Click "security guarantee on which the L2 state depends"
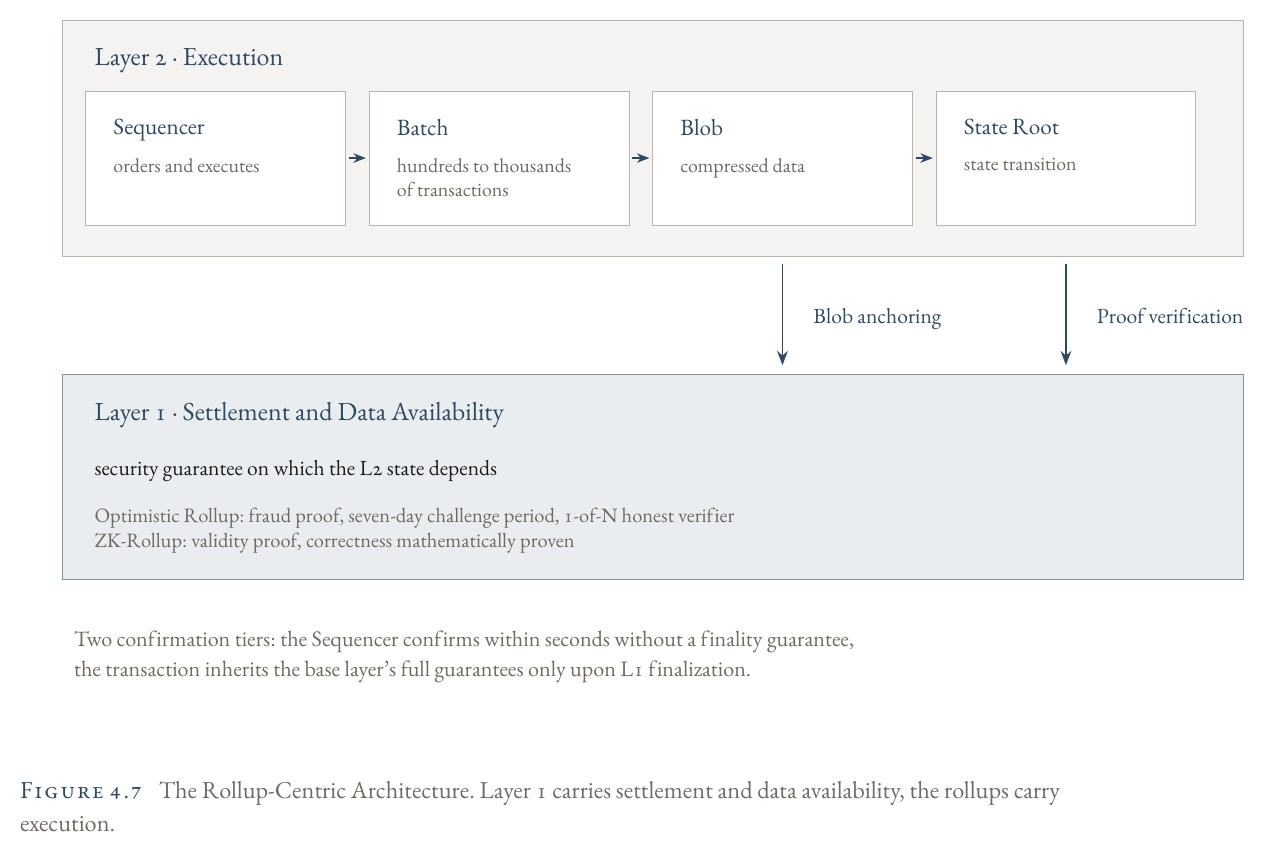The image size is (1264, 852). [x=296, y=468]
